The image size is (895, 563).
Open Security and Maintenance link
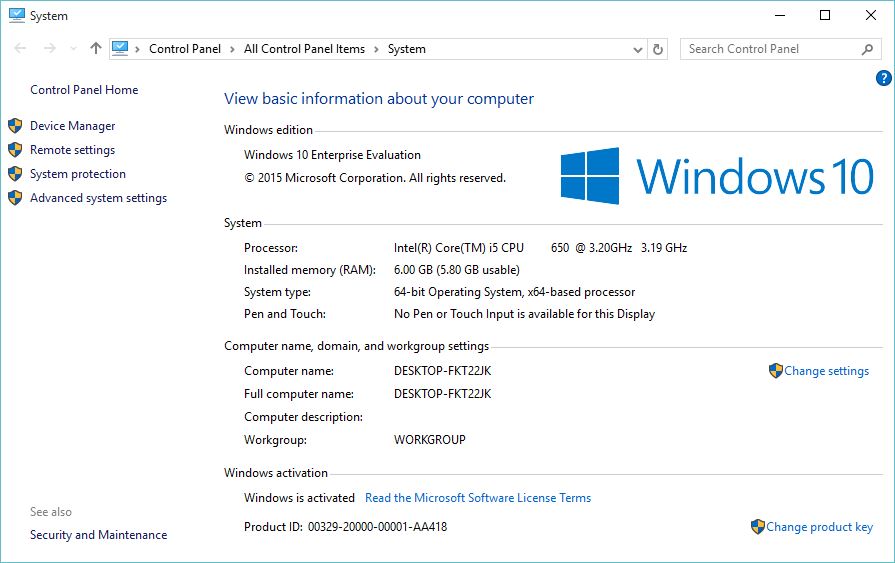(x=98, y=535)
